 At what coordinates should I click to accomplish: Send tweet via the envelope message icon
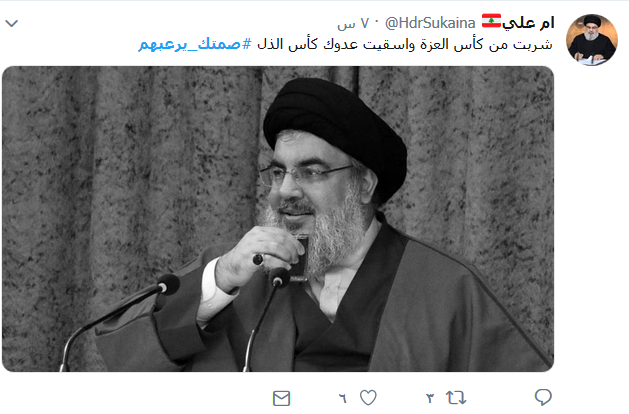click(281, 398)
